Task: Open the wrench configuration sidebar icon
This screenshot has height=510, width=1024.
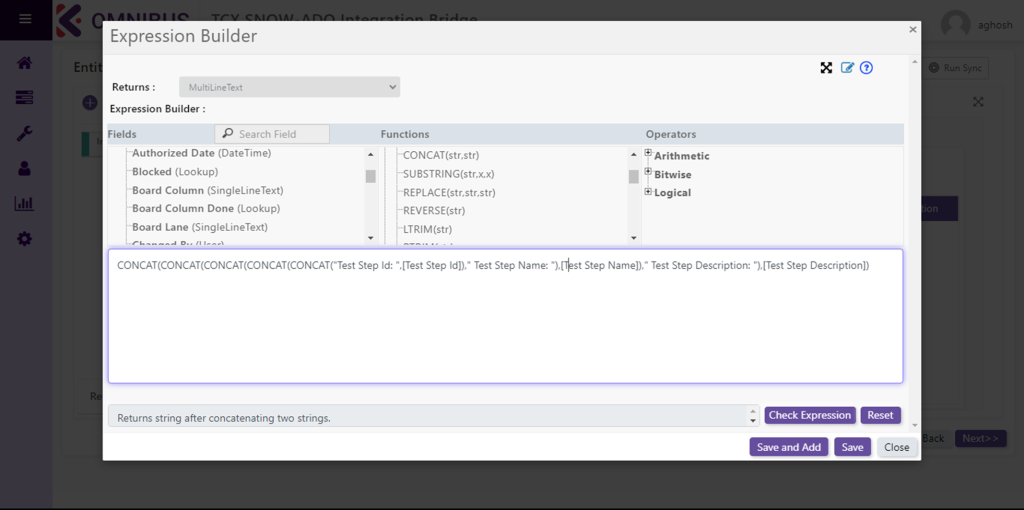Action: pos(25,133)
